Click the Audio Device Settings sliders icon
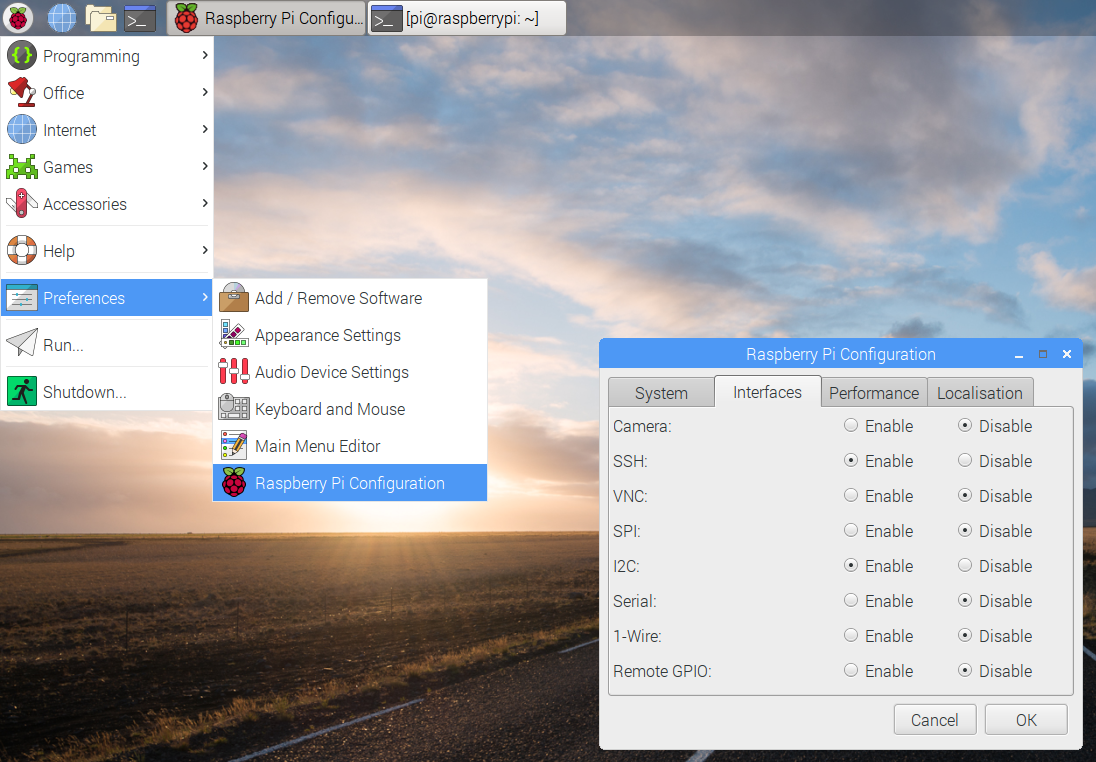1096x762 pixels. click(233, 371)
